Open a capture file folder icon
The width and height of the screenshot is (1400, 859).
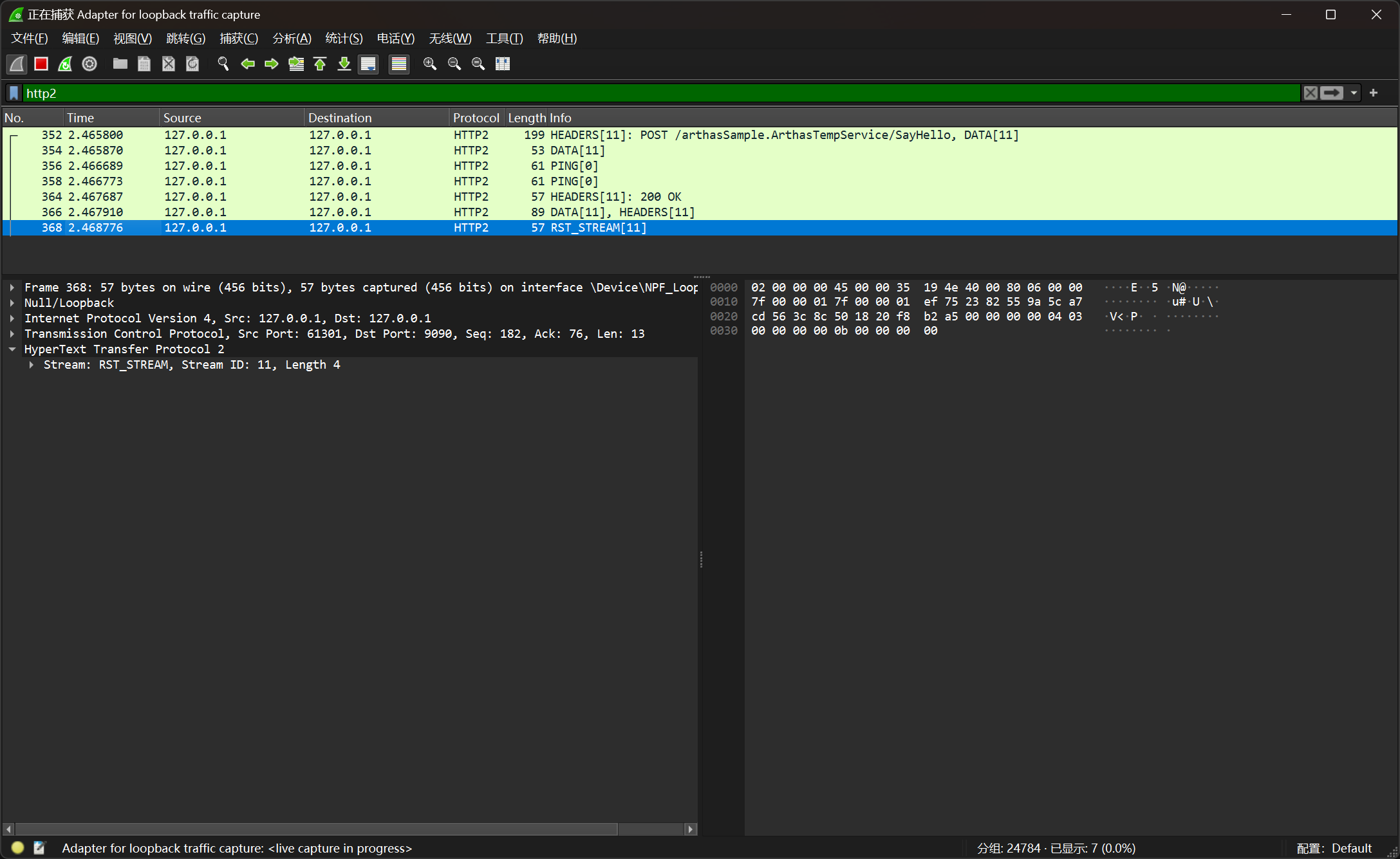tap(120, 64)
